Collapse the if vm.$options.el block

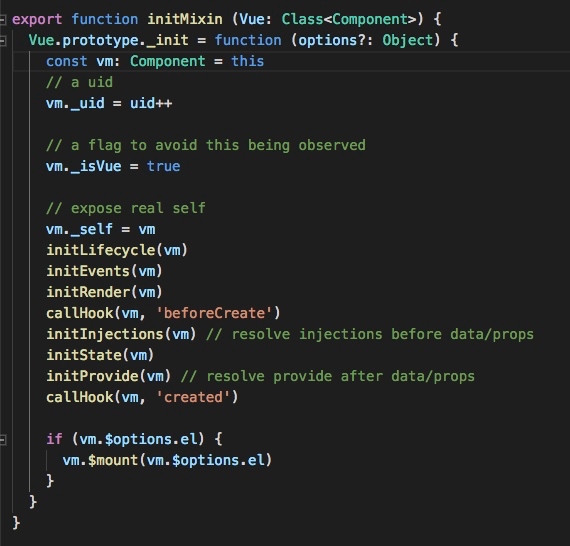pyautogui.click(x=3, y=440)
